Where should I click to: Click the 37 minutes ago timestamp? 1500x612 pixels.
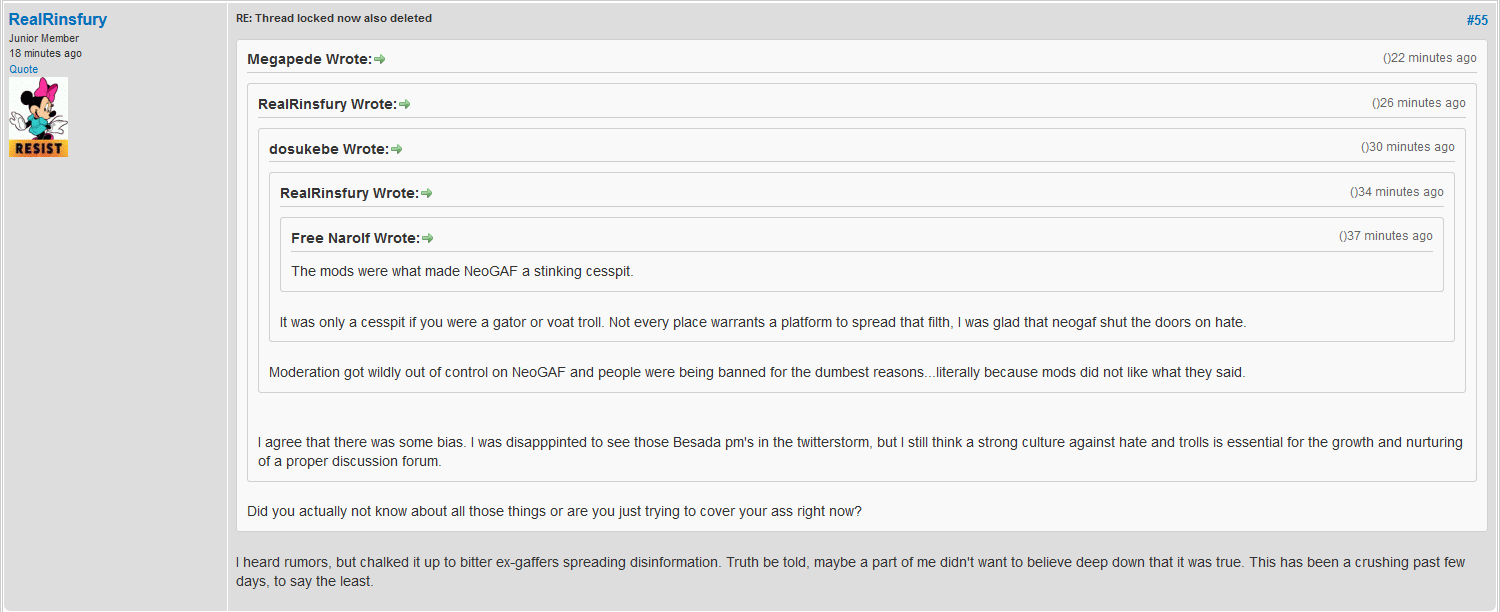coord(1390,236)
